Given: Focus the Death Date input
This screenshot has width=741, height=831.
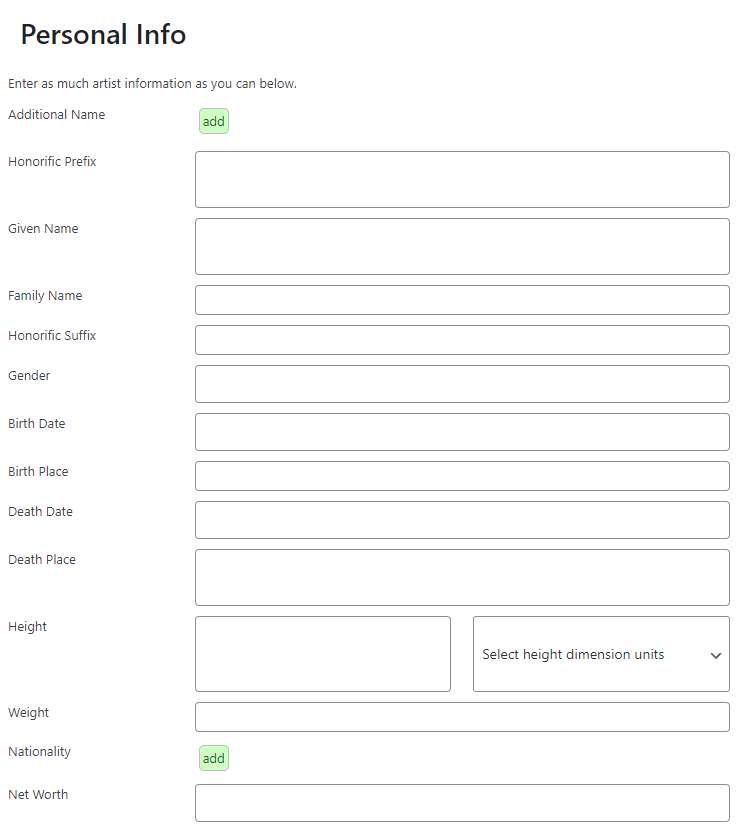Looking at the screenshot, I should click(462, 520).
